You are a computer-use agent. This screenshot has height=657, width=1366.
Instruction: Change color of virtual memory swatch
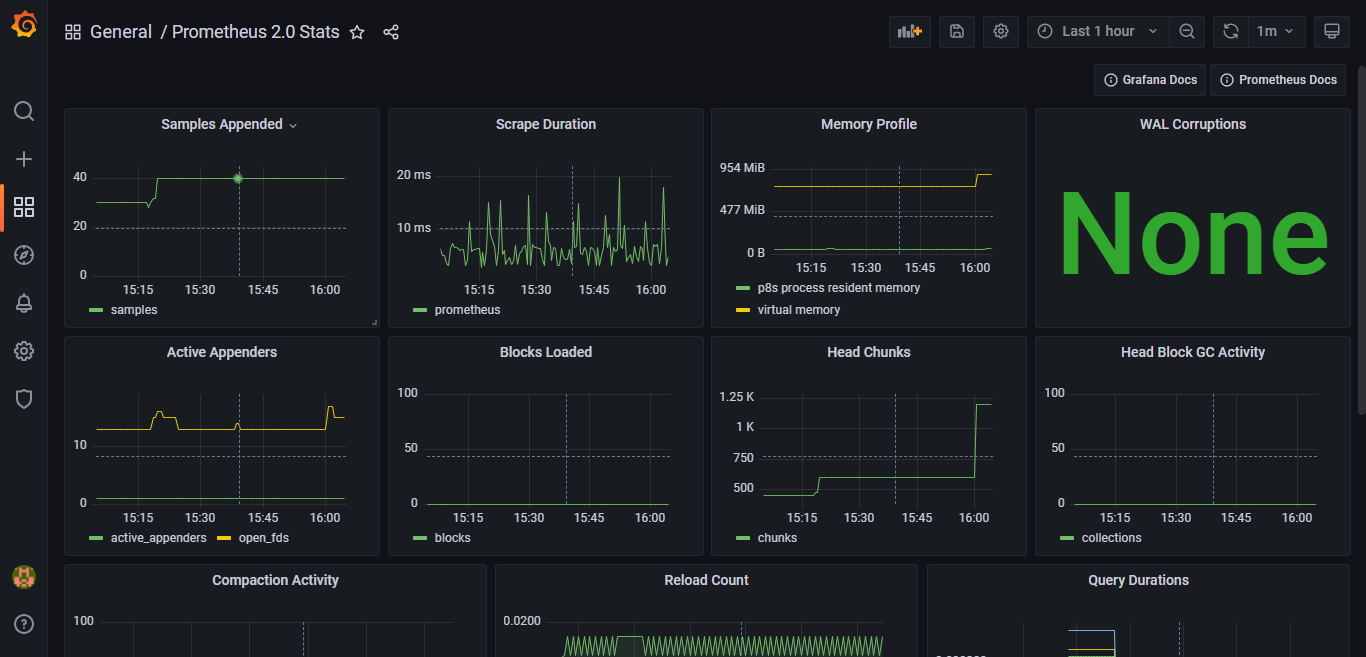(743, 310)
